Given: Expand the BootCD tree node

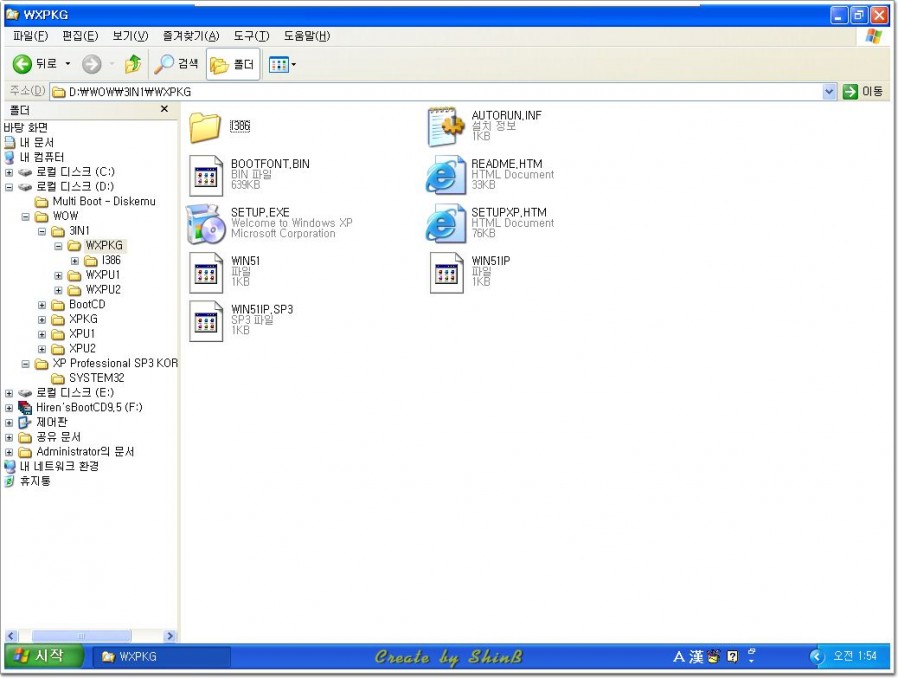Looking at the screenshot, I should [42, 305].
